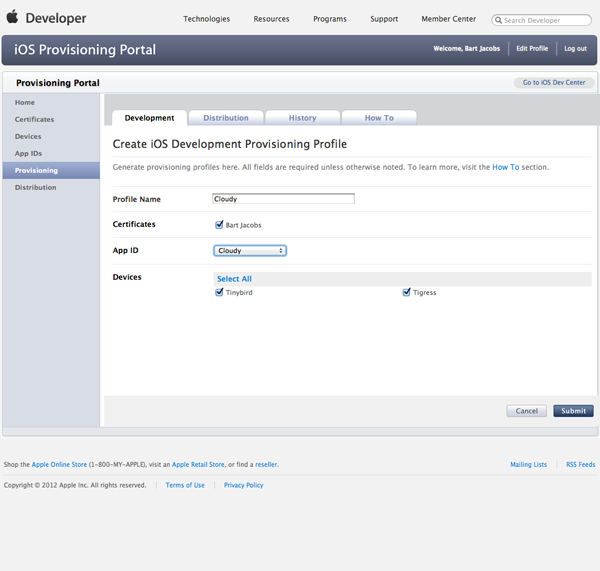Switch to the Development tab
The height and width of the screenshot is (571, 600).
[x=150, y=118]
